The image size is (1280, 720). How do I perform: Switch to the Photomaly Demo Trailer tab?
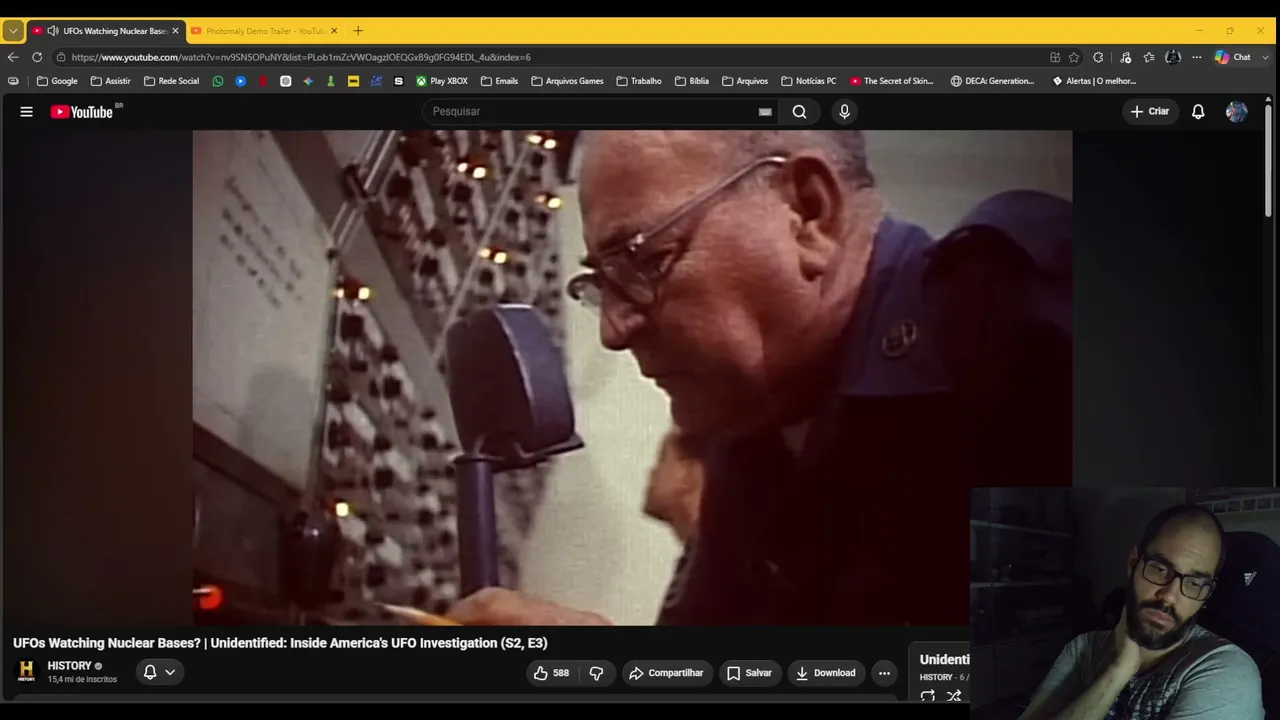click(x=265, y=31)
